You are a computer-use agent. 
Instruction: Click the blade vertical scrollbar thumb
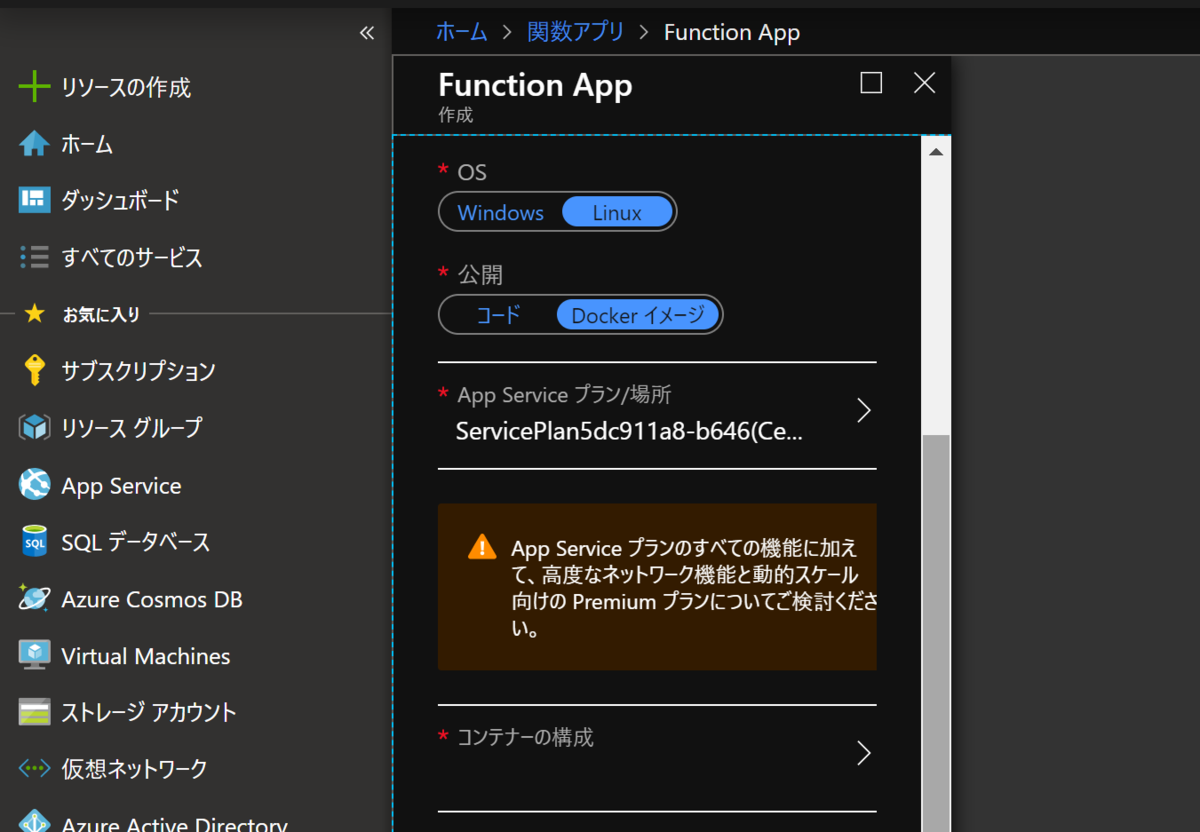[x=936, y=633]
